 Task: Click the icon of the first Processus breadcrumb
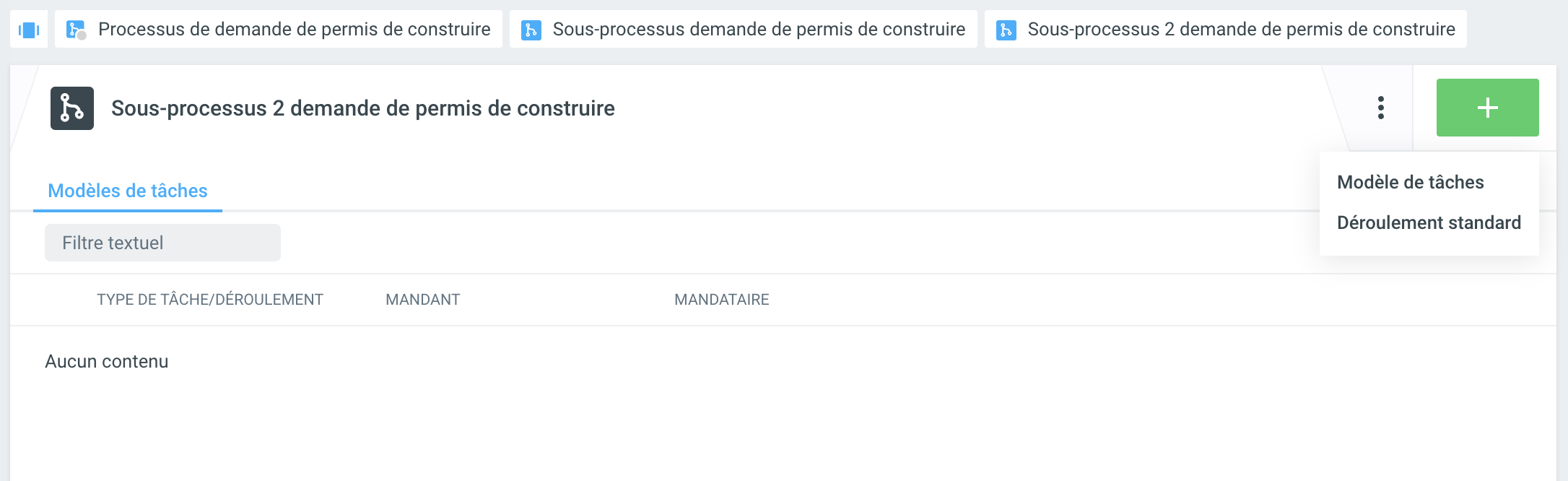tap(76, 30)
